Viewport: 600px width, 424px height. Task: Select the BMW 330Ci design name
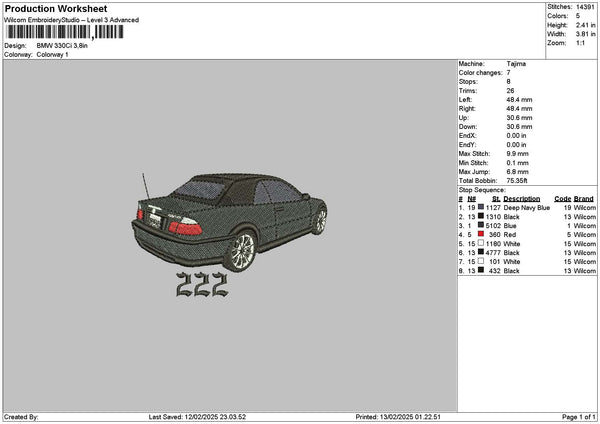[x=61, y=46]
